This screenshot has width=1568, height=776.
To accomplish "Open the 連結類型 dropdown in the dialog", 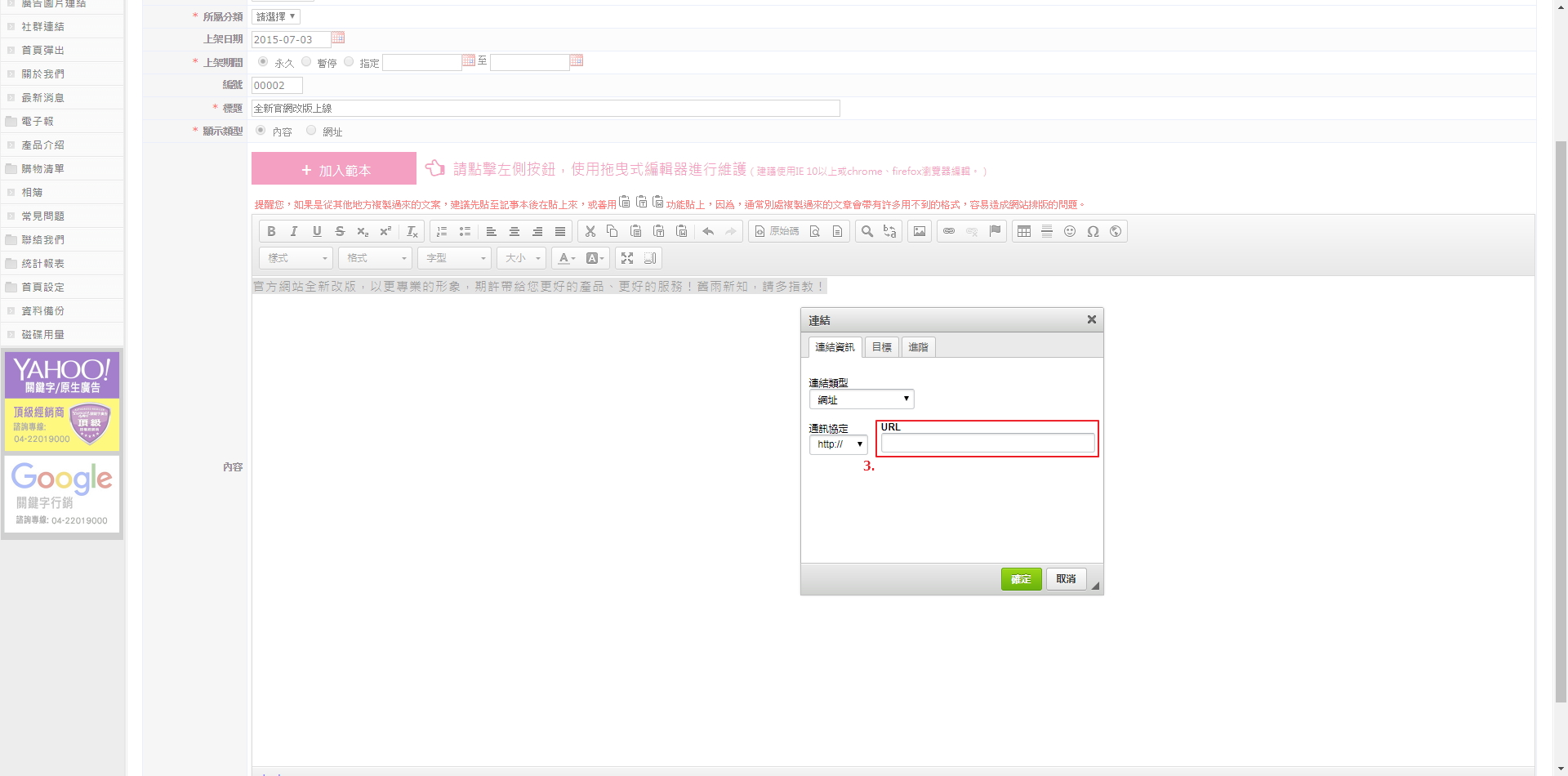I will coord(862,399).
